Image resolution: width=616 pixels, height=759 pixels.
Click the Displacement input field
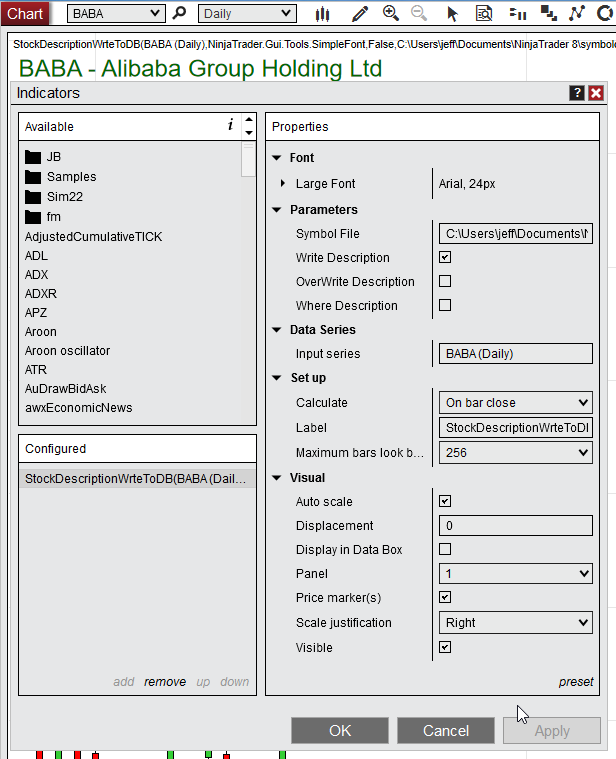tap(516, 526)
